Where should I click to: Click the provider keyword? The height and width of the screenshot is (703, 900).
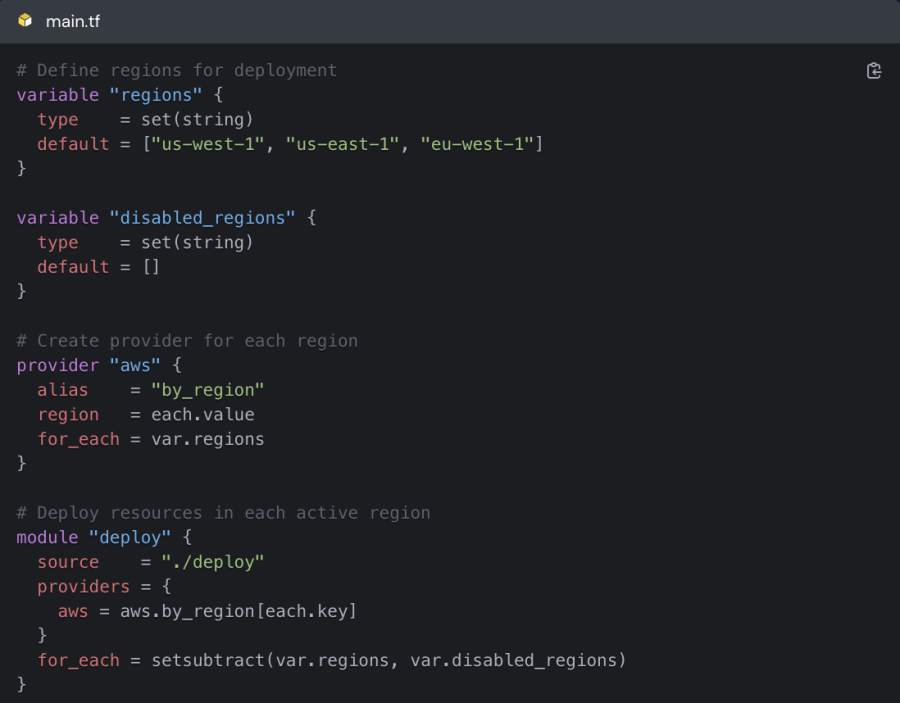57,366
